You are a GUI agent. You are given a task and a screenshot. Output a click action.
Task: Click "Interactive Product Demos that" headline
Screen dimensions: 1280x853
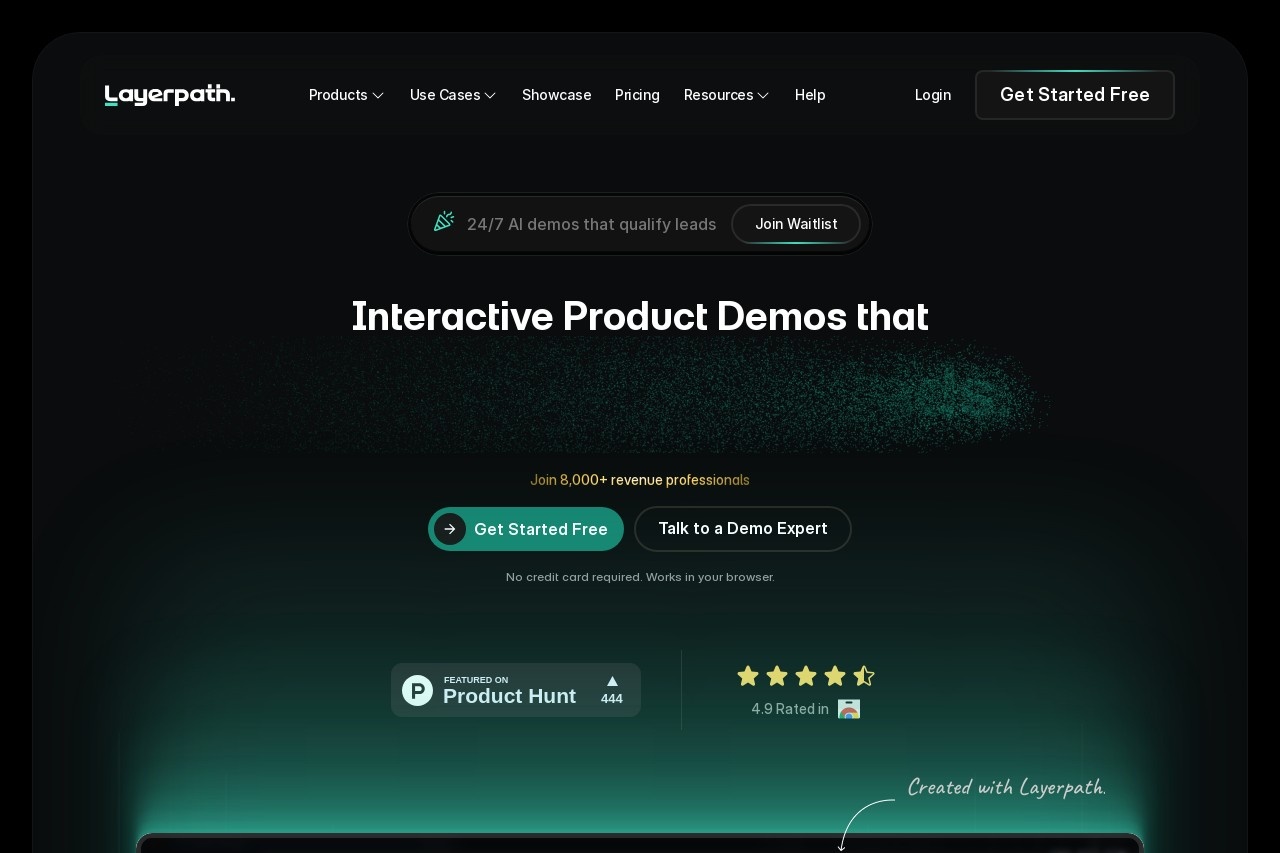click(x=640, y=316)
